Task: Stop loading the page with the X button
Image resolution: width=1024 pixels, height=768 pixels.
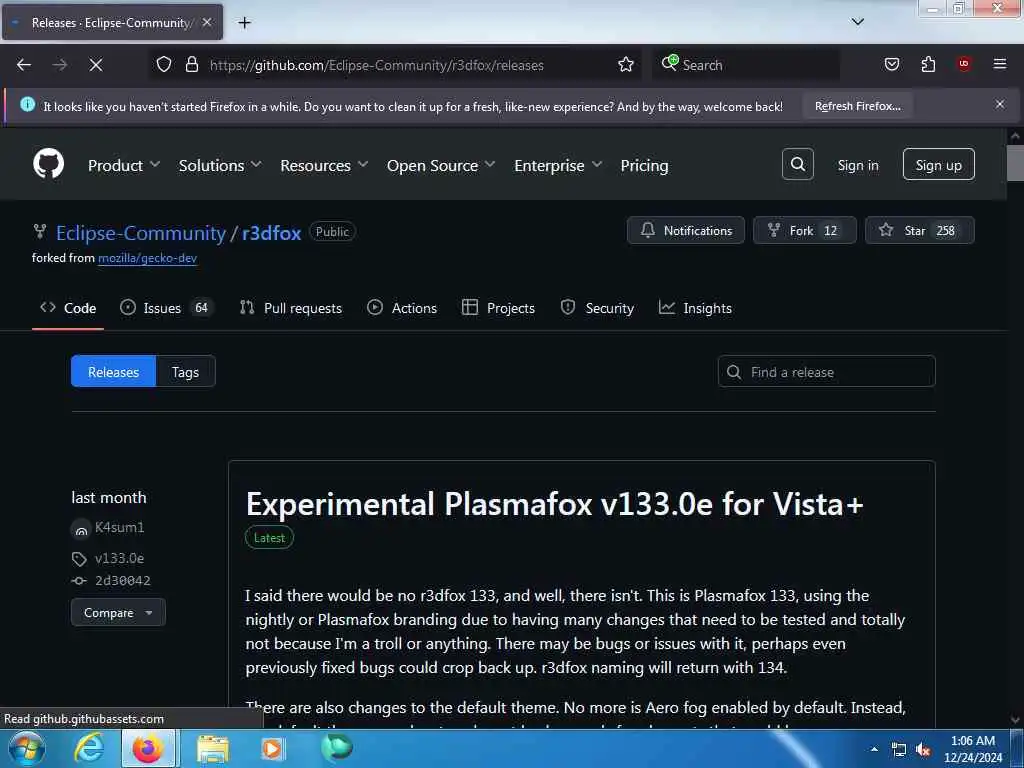Action: tap(96, 65)
